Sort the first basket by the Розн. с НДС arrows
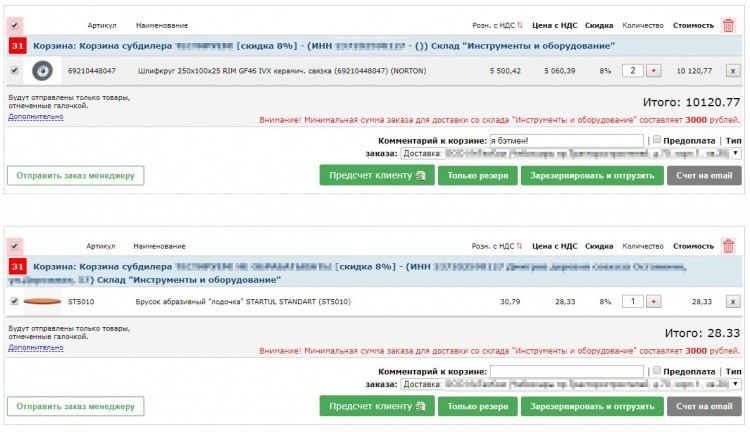Image resolution: width=750 pixels, height=432 pixels. (x=520, y=25)
